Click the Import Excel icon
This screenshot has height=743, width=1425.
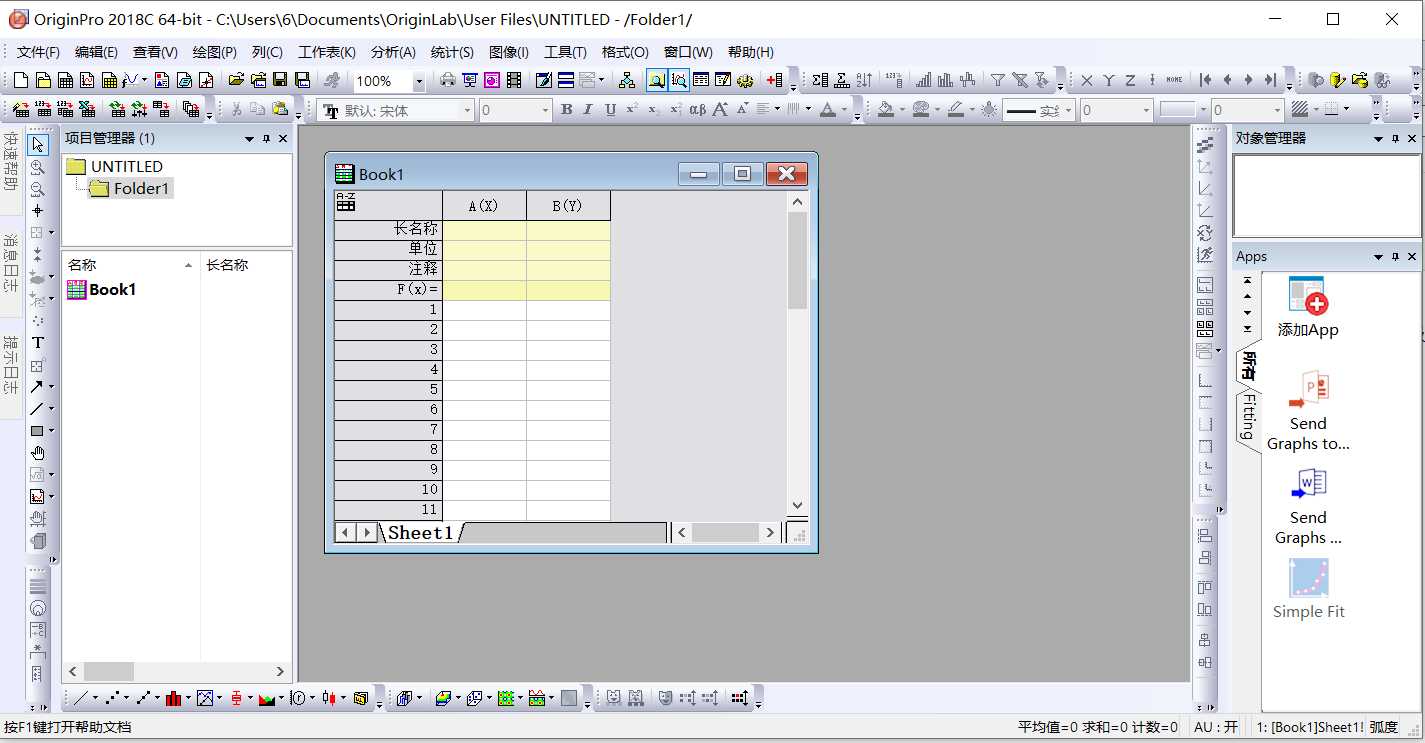coord(87,109)
